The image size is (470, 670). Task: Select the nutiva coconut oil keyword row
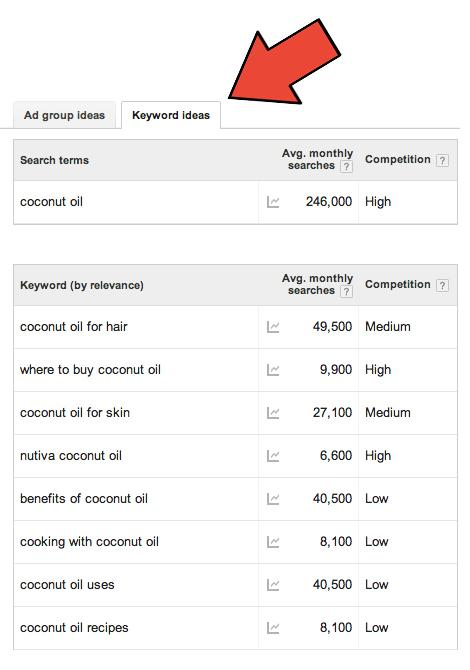[x=235, y=456]
